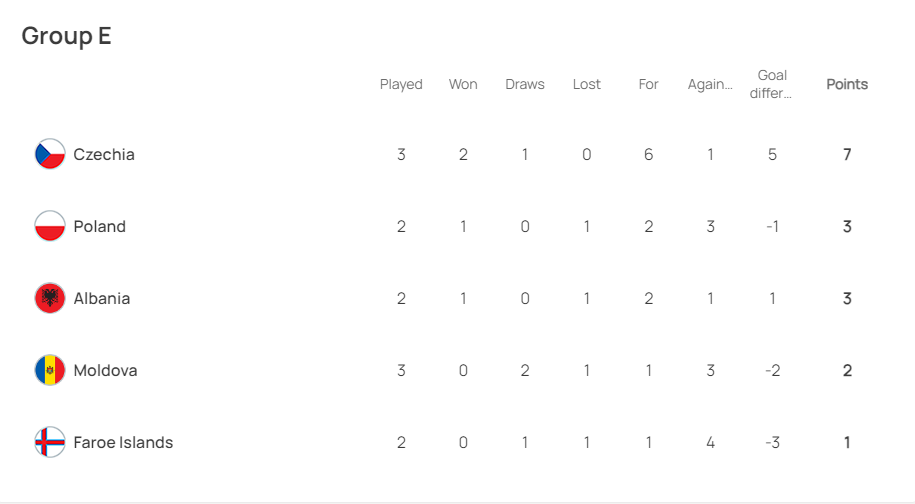Click the Czechia flag icon
The width and height of the screenshot is (915, 504).
50,154
